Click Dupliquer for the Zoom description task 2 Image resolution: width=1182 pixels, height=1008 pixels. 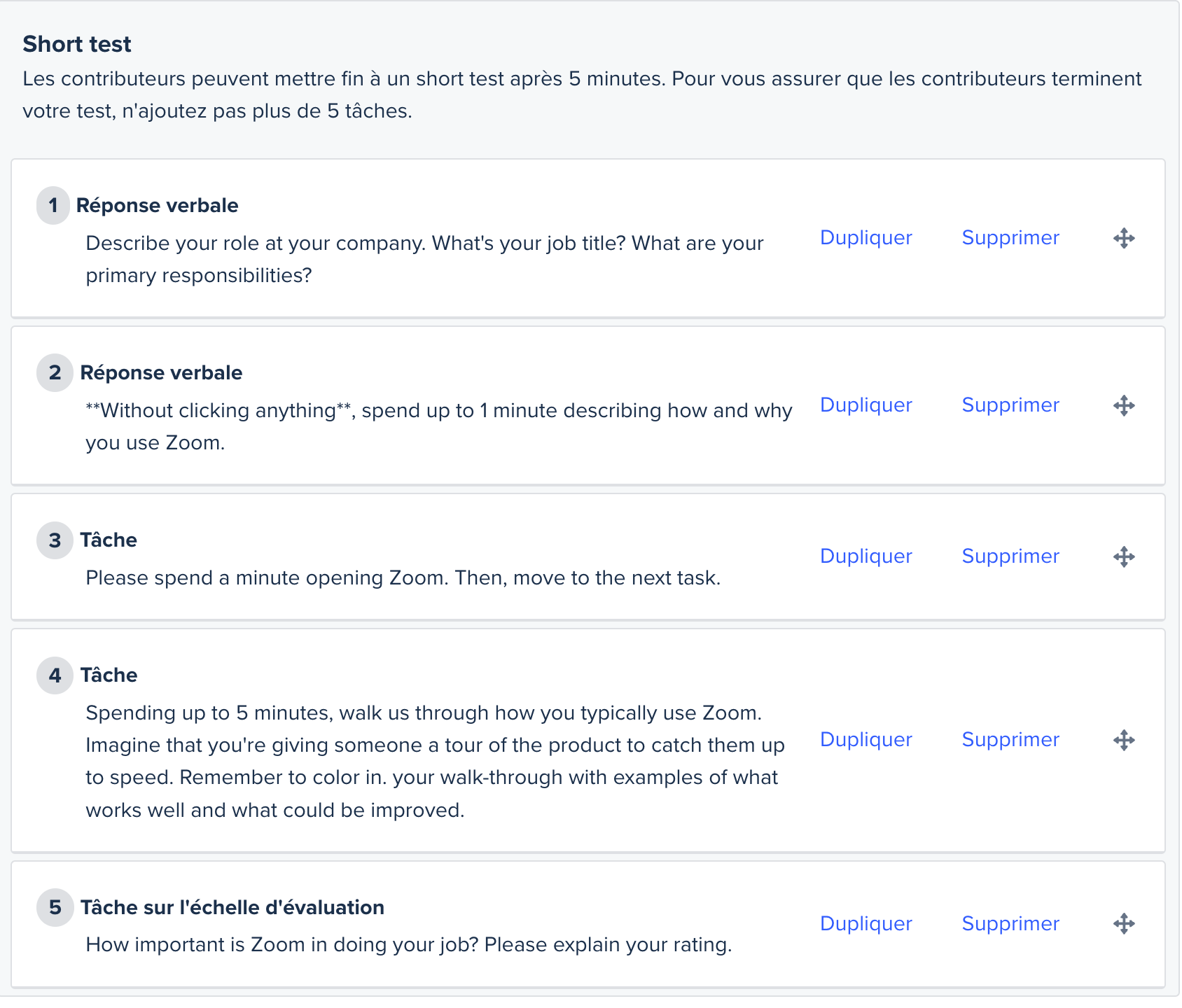click(x=865, y=405)
